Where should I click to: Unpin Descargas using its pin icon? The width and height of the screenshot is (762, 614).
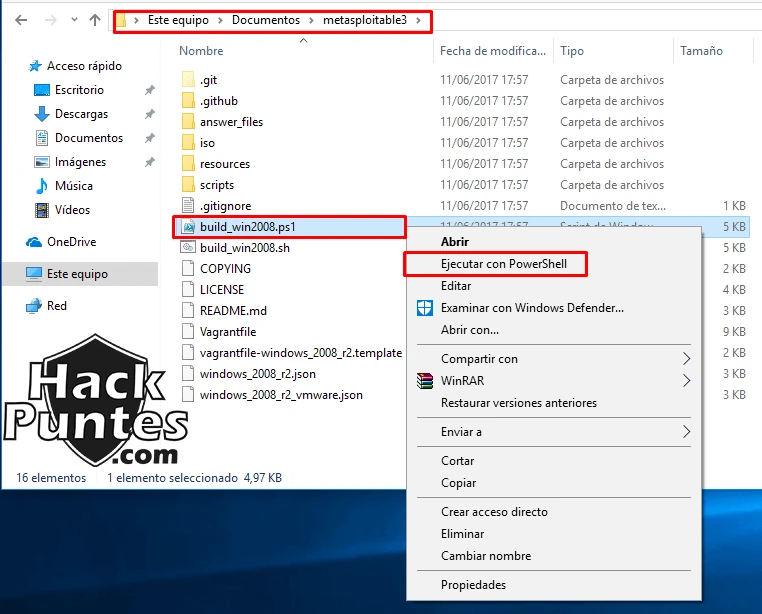[x=150, y=114]
